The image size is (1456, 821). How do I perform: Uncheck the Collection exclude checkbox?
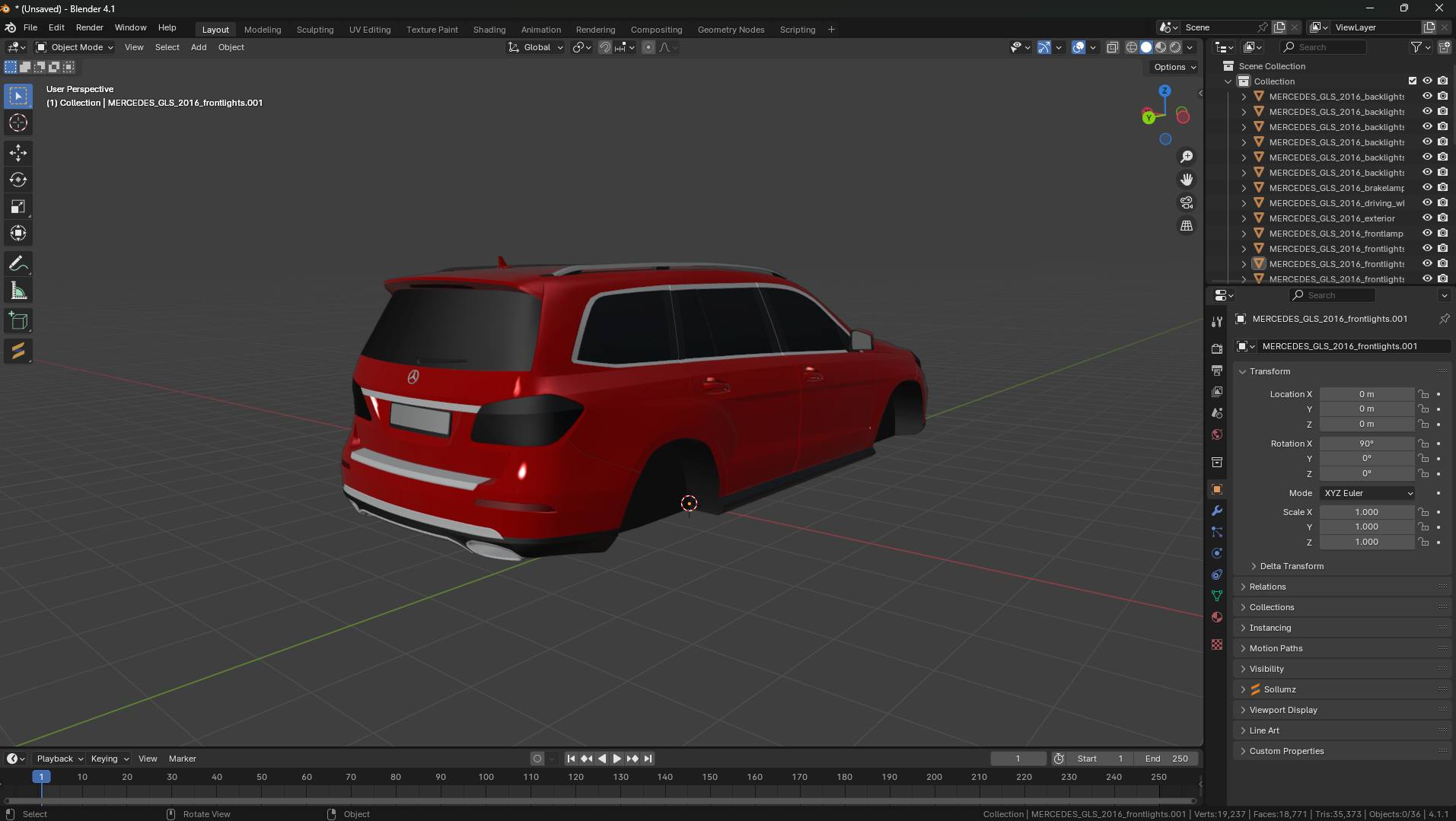click(1413, 81)
